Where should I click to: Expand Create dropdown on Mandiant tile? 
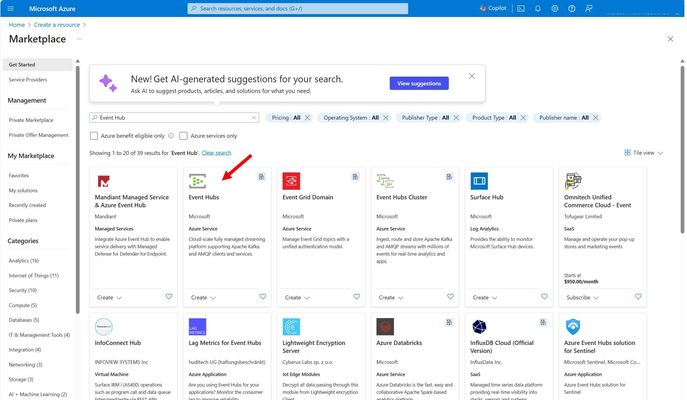[110, 297]
